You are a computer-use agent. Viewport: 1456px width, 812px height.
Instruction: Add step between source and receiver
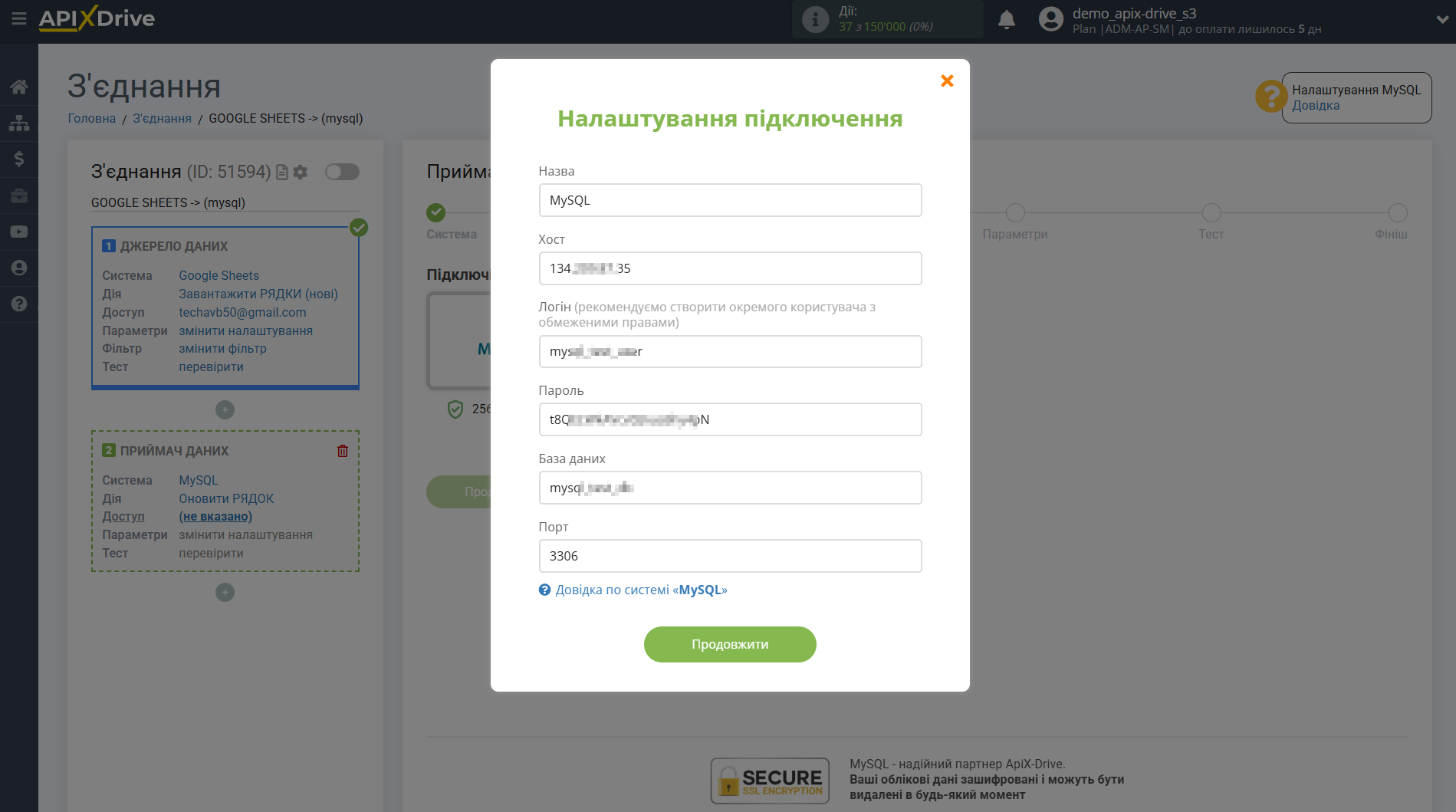coord(225,409)
